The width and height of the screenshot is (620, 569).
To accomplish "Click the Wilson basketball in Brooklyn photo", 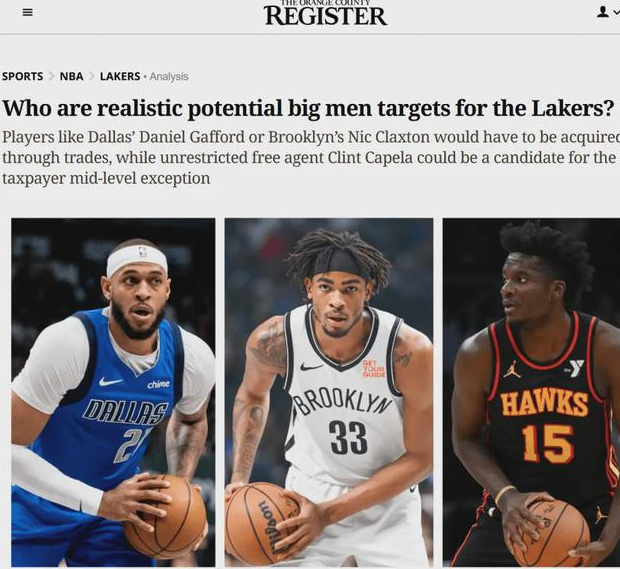I will click(x=262, y=523).
